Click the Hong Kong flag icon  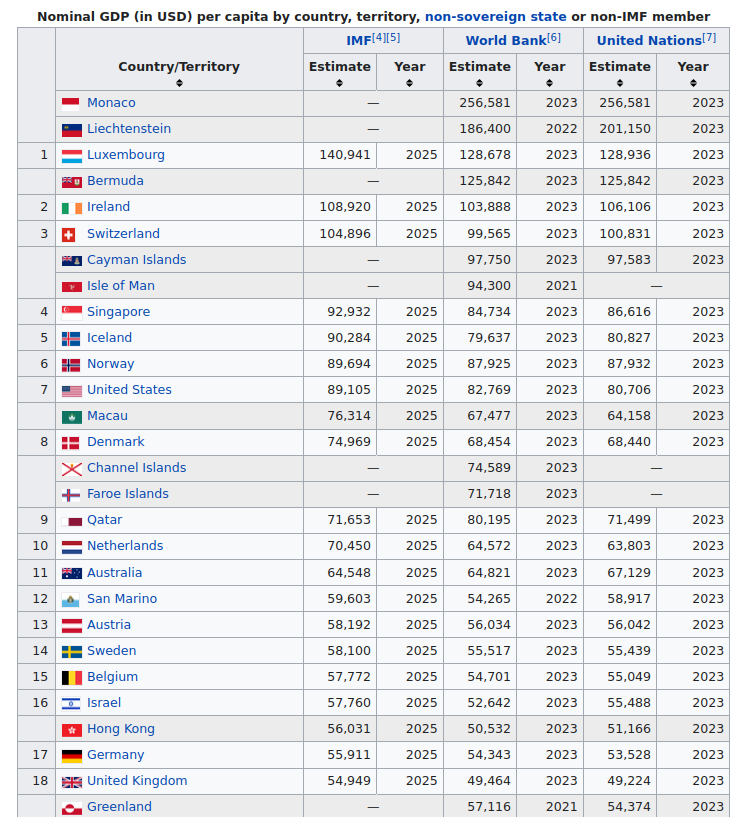pyautogui.click(x=71, y=730)
